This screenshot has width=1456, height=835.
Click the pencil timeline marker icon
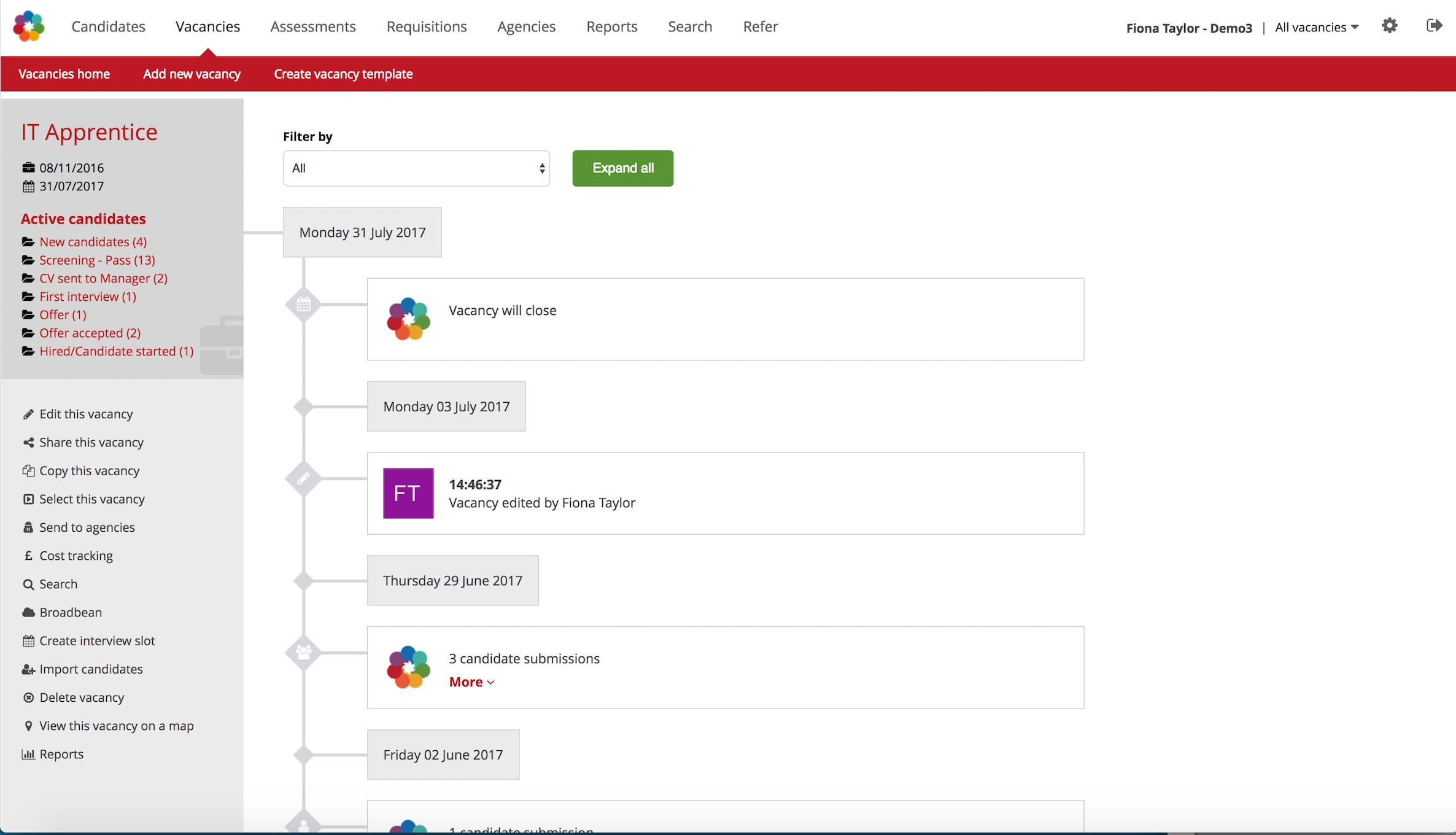pyautogui.click(x=303, y=478)
